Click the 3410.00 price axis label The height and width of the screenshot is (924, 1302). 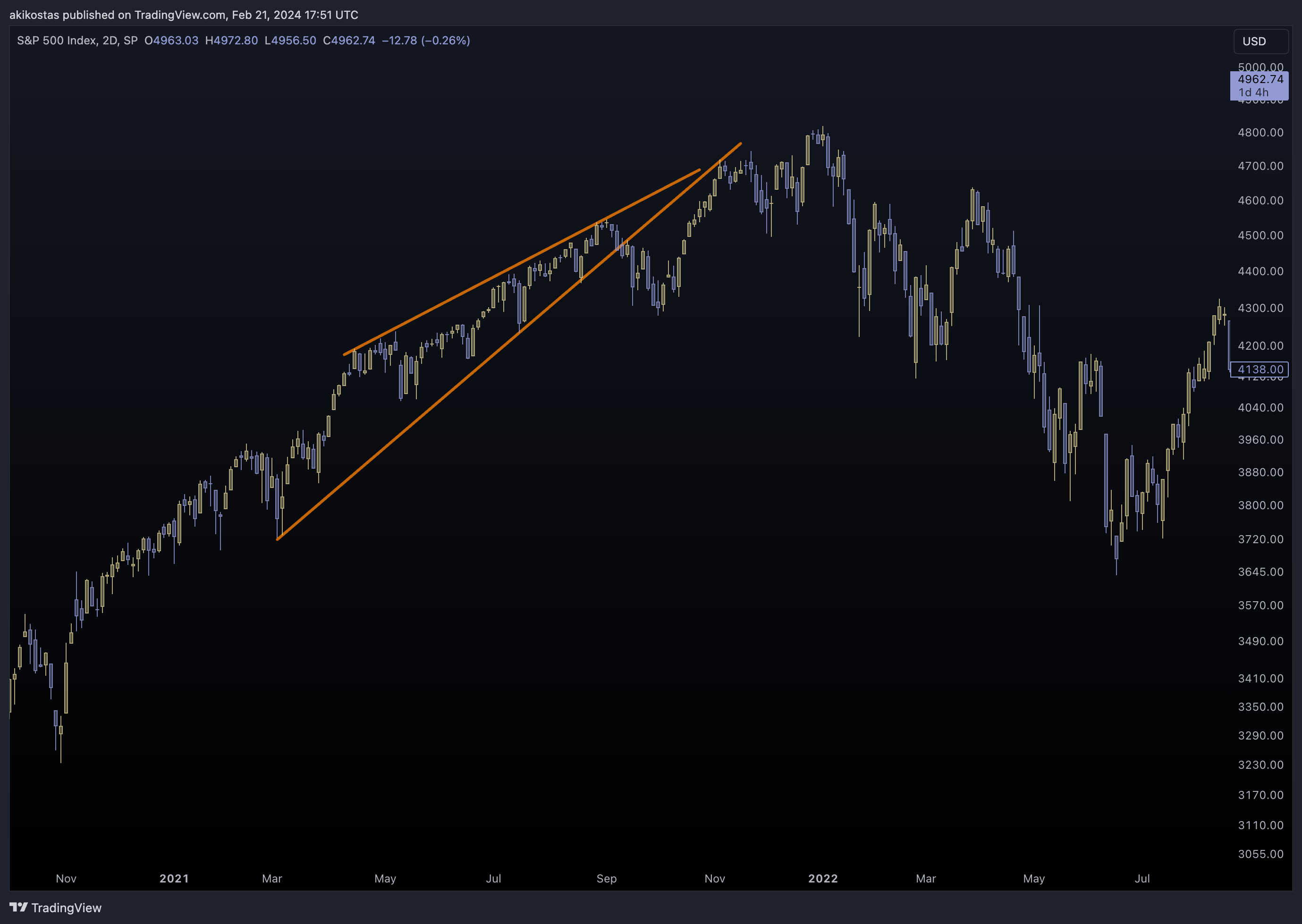coord(1260,679)
